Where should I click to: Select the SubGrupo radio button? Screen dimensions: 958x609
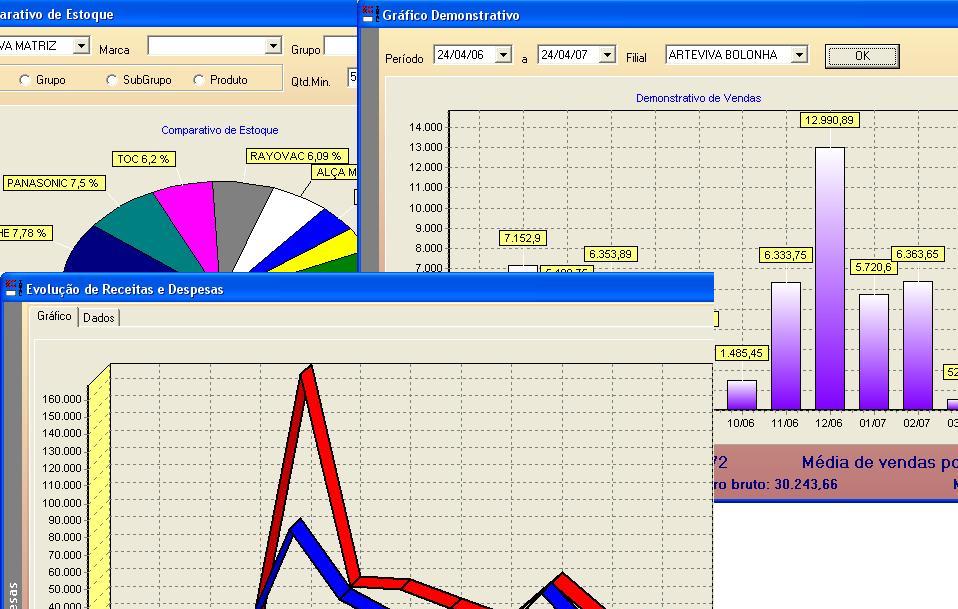pyautogui.click(x=112, y=80)
